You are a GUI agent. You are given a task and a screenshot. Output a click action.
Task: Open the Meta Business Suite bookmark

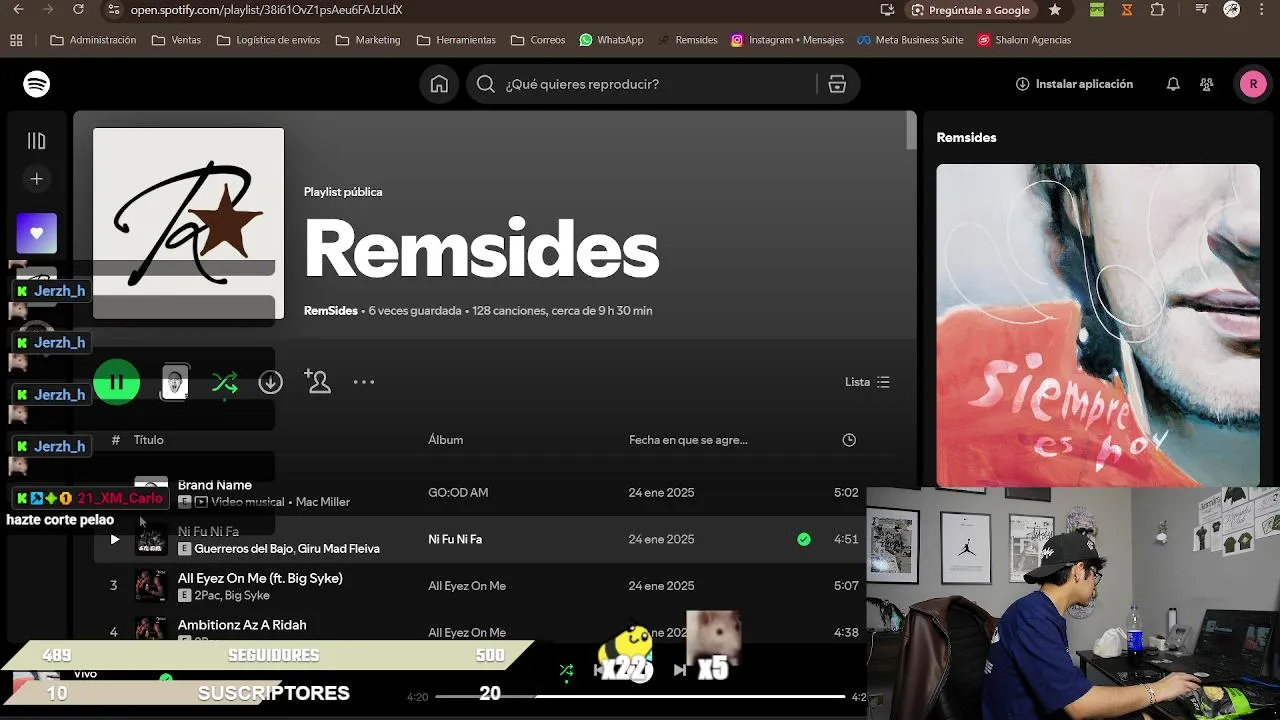click(x=910, y=40)
